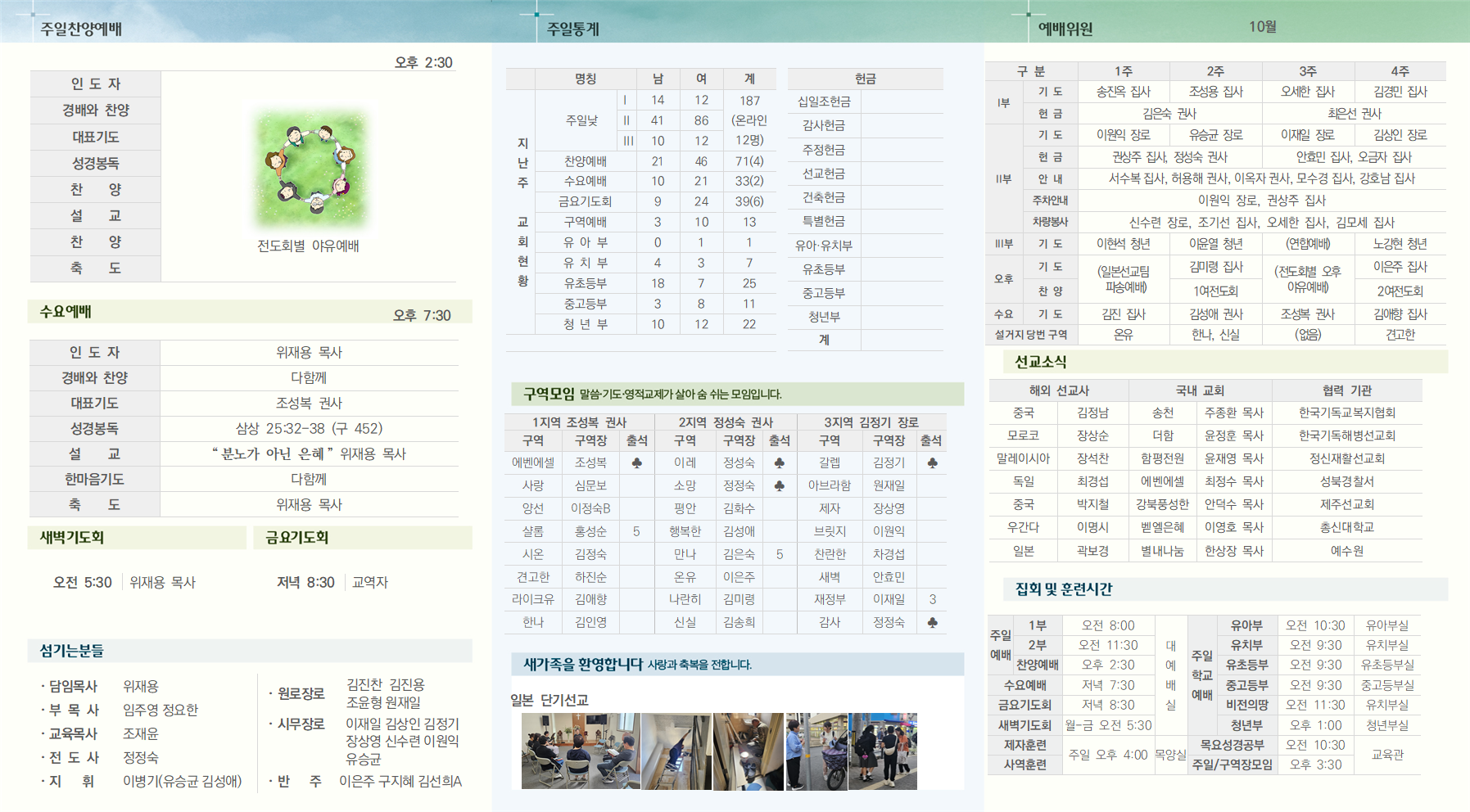Select the 주일찬양예배 section heading

point(81,29)
